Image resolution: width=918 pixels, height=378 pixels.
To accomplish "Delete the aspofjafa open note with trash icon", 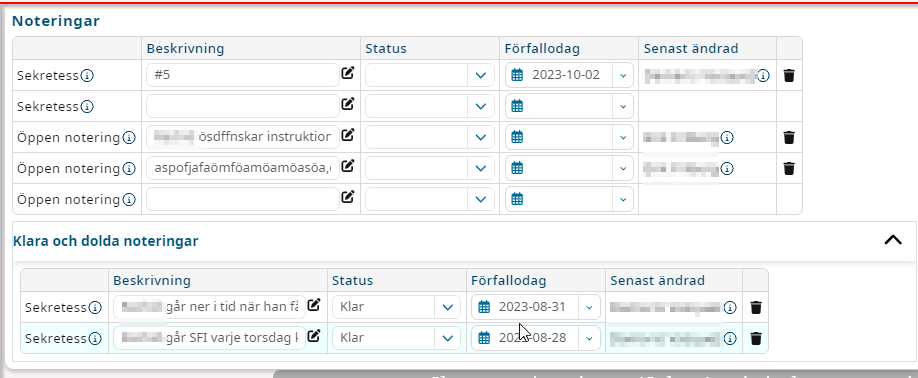I will click(789, 169).
